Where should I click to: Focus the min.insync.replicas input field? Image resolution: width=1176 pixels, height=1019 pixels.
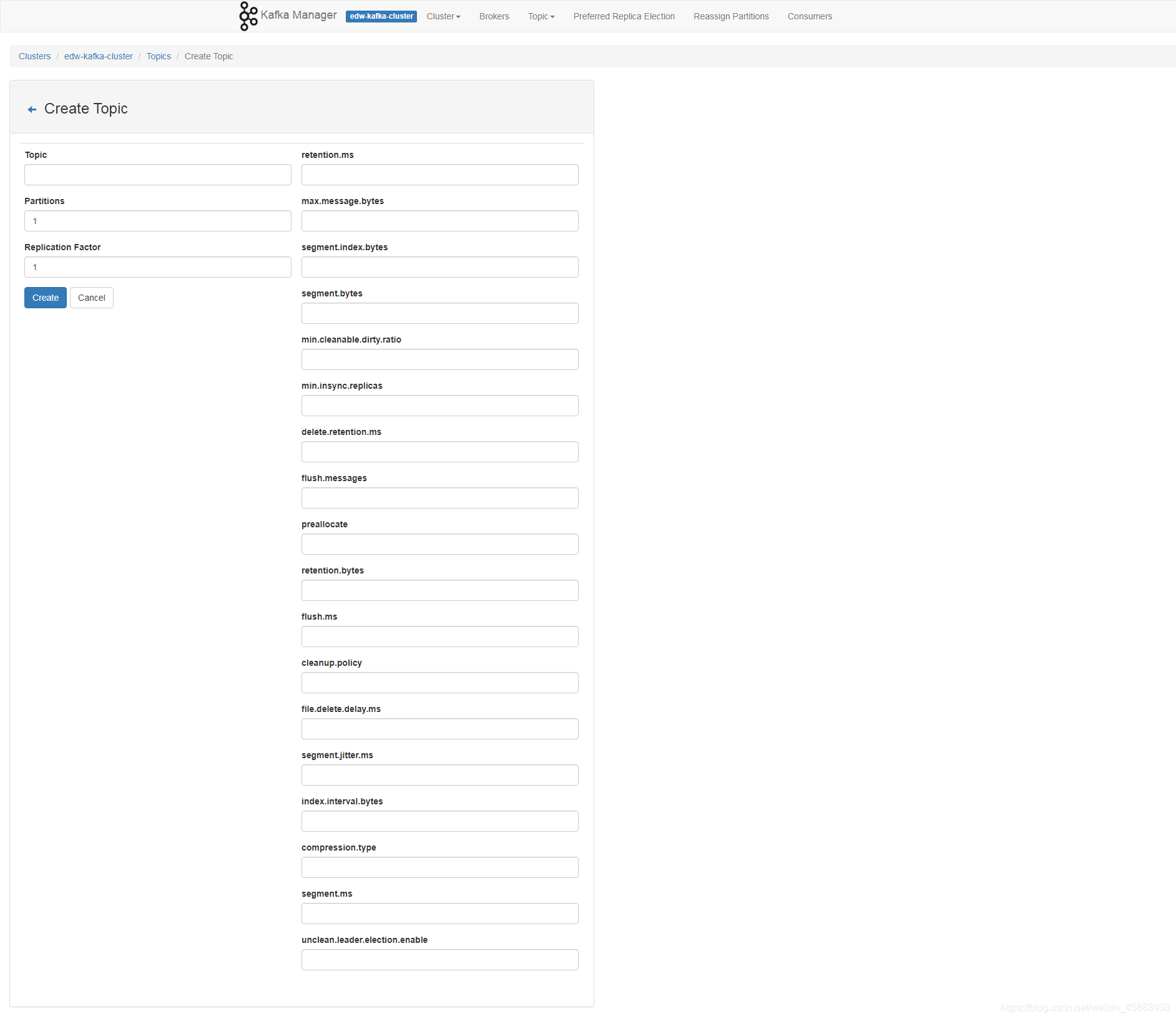point(440,406)
